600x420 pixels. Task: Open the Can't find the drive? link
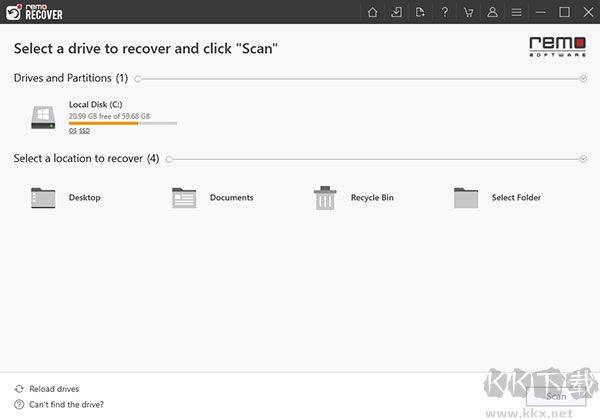pyautogui.click(x=66, y=404)
